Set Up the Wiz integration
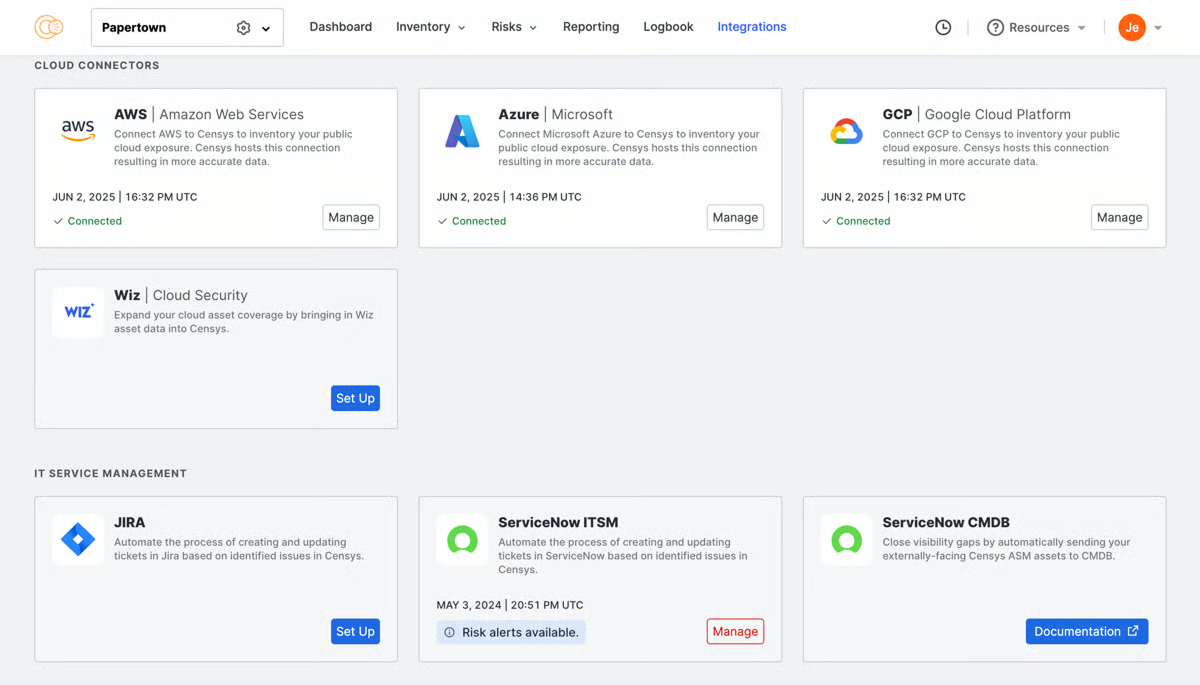 [x=355, y=398]
